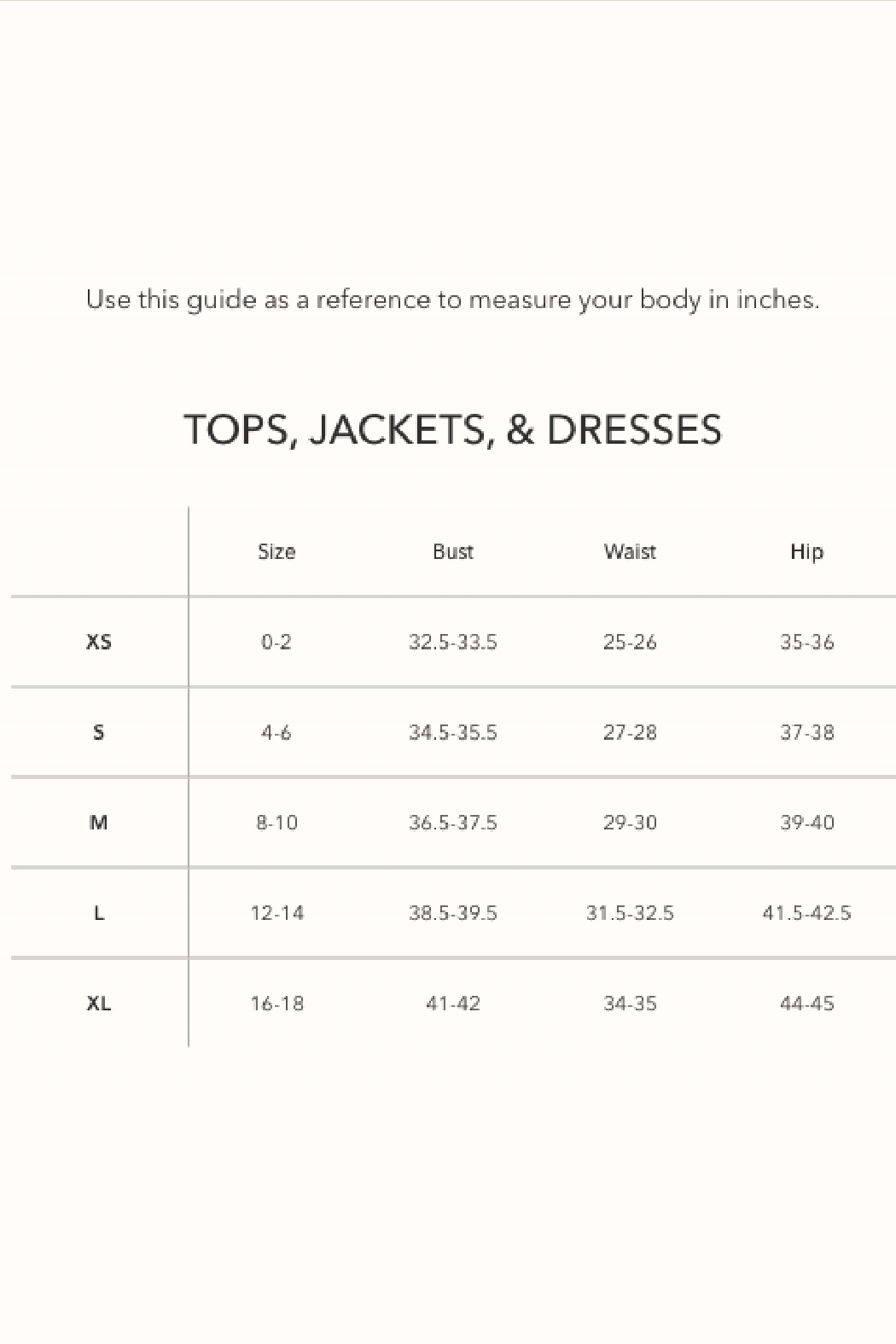The width and height of the screenshot is (896, 1344).
Task: Select the 29-30 waist measurement
Action: coord(630,823)
